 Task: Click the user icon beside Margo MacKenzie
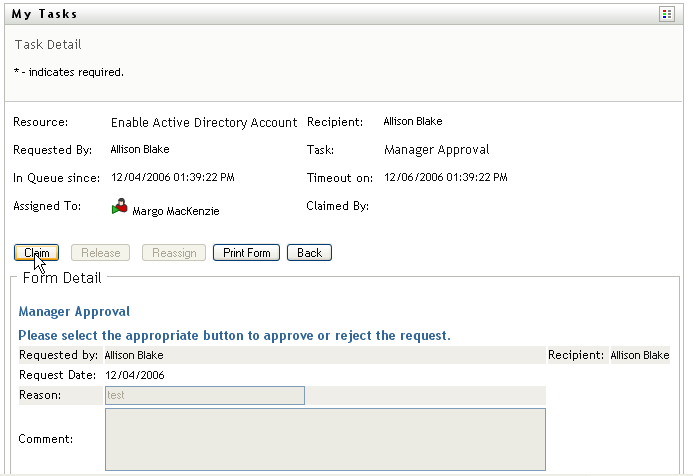(120, 209)
